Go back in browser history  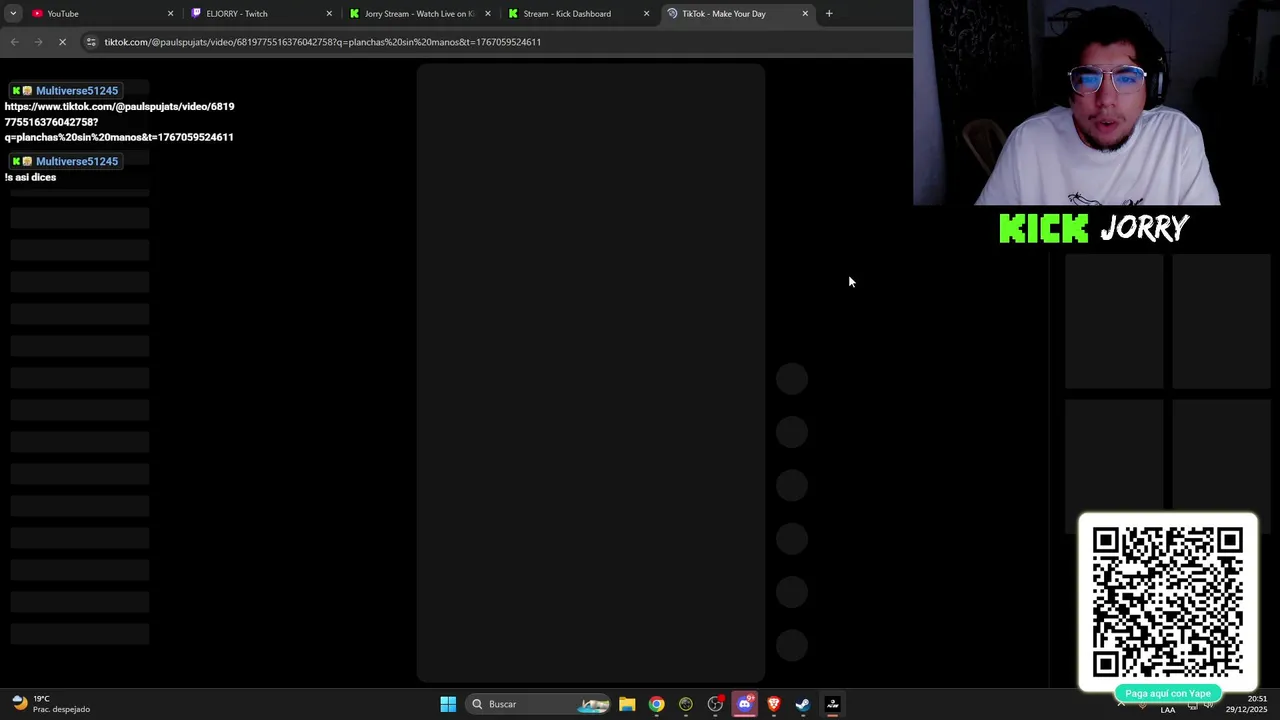point(14,42)
